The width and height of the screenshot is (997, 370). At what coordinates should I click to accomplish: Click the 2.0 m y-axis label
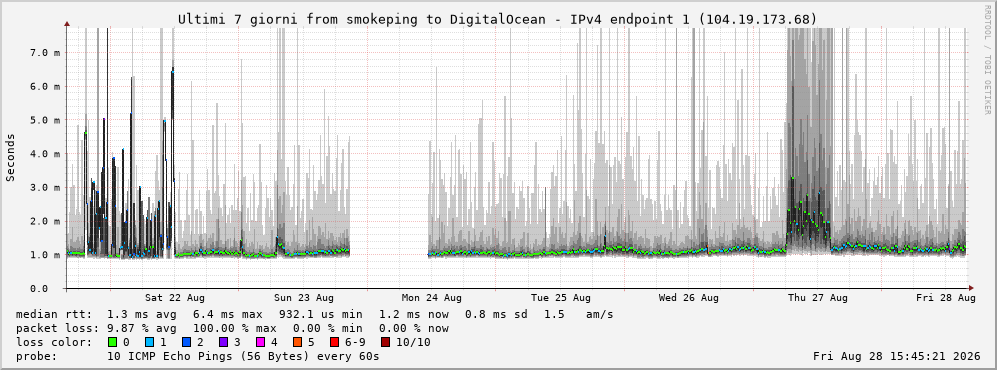click(x=45, y=221)
